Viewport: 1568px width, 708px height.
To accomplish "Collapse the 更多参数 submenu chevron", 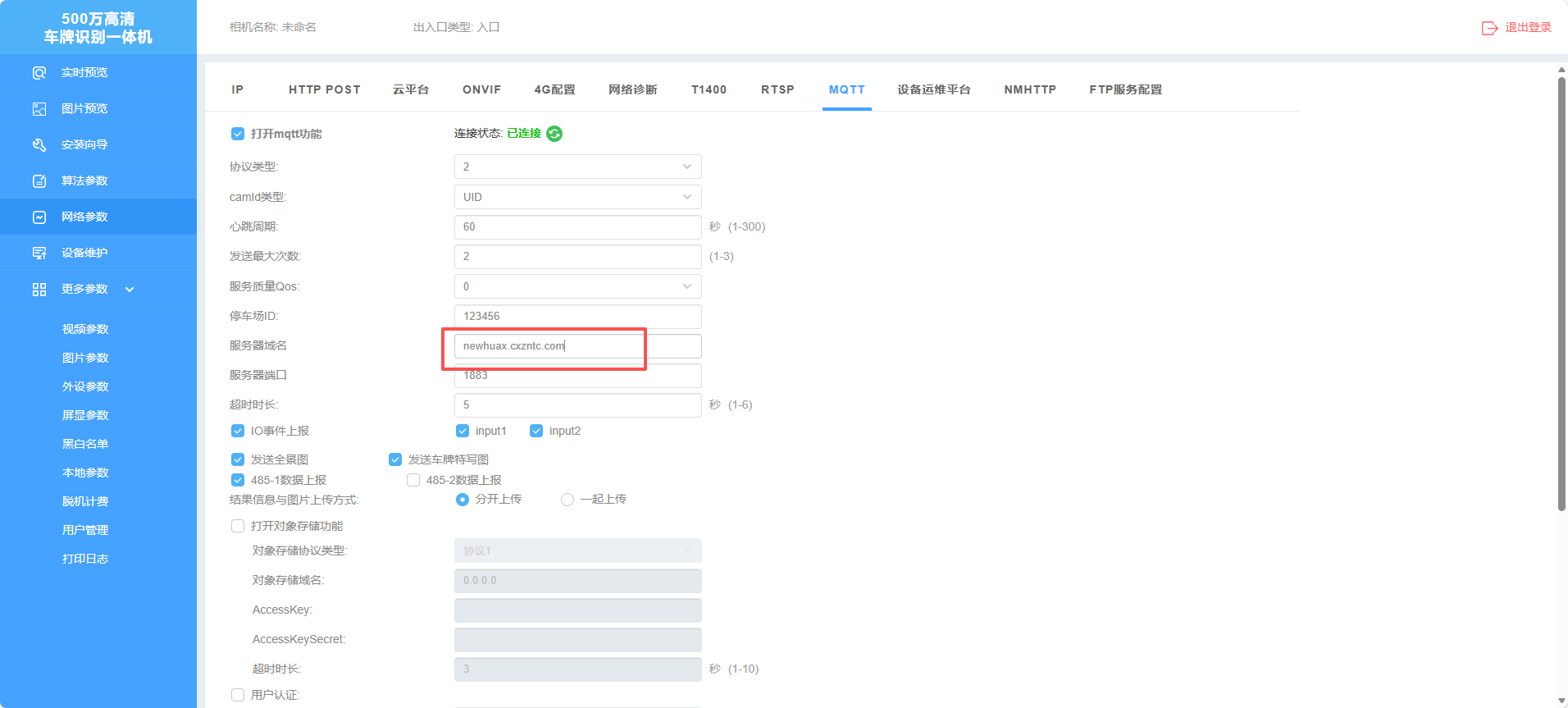I will [x=130, y=290].
